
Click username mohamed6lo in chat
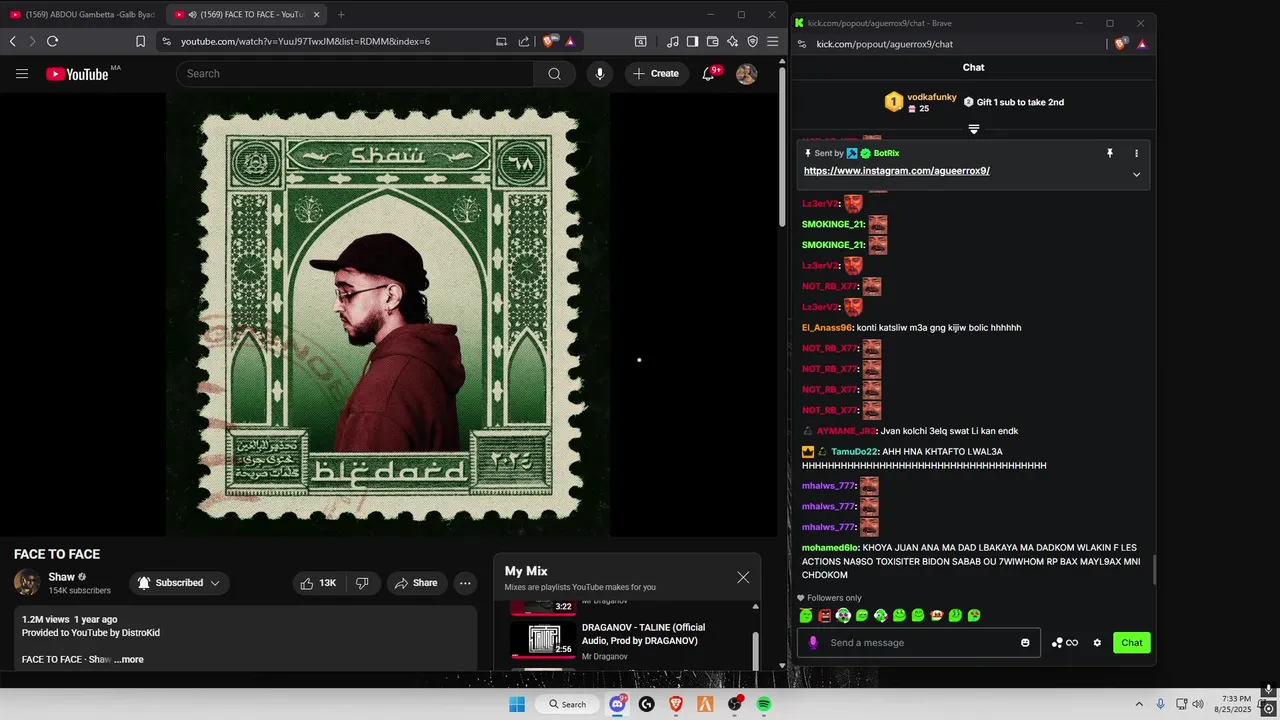[830, 548]
